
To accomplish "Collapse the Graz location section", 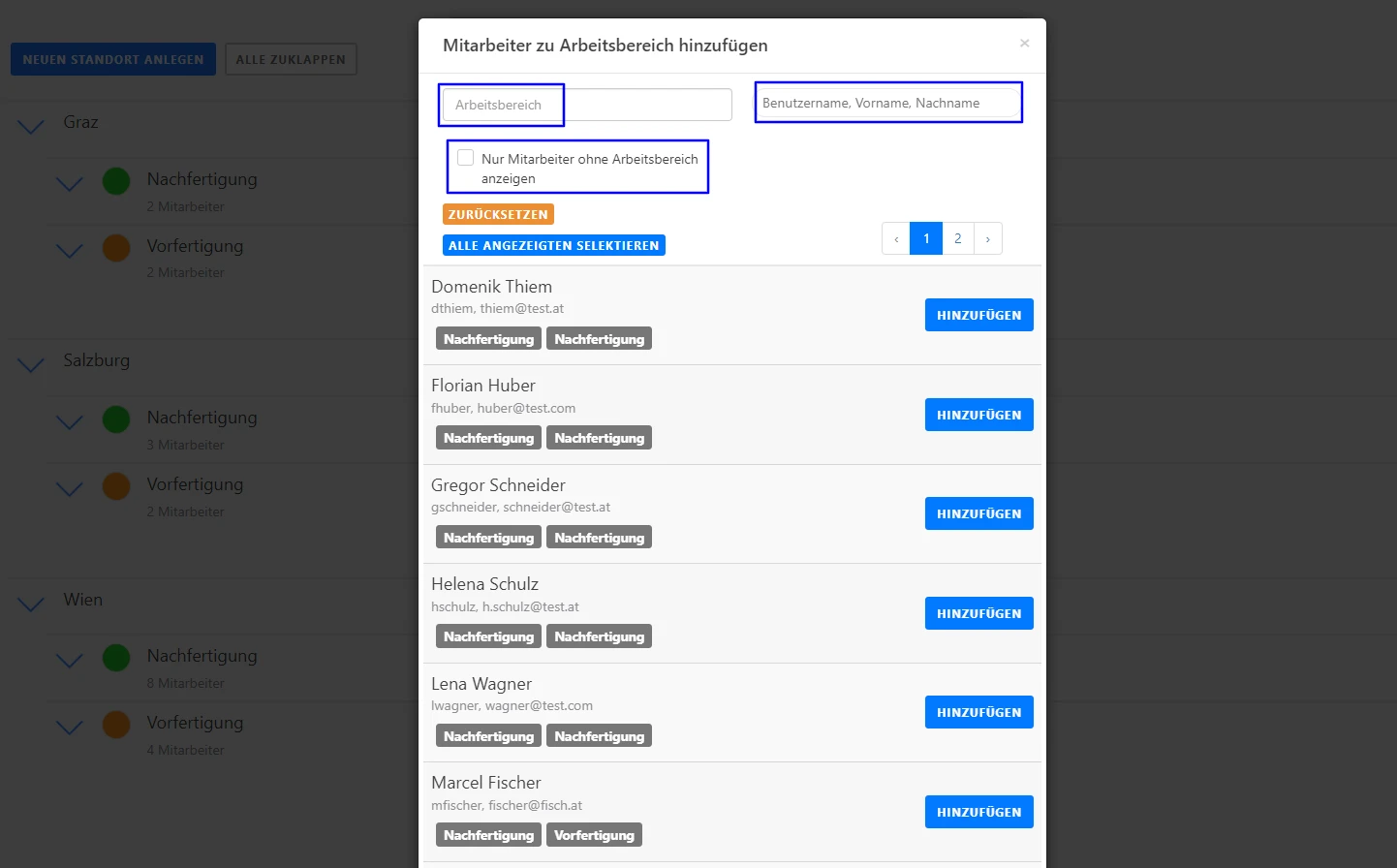I will pos(31,126).
